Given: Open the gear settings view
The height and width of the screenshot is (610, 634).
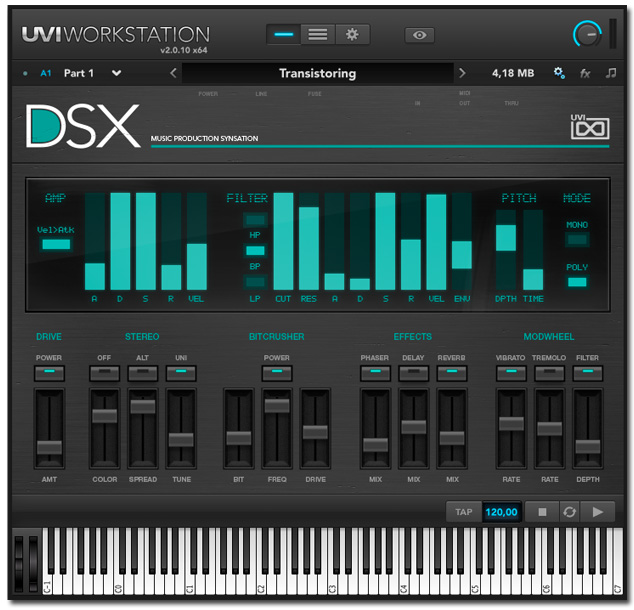Looking at the screenshot, I should 352,35.
